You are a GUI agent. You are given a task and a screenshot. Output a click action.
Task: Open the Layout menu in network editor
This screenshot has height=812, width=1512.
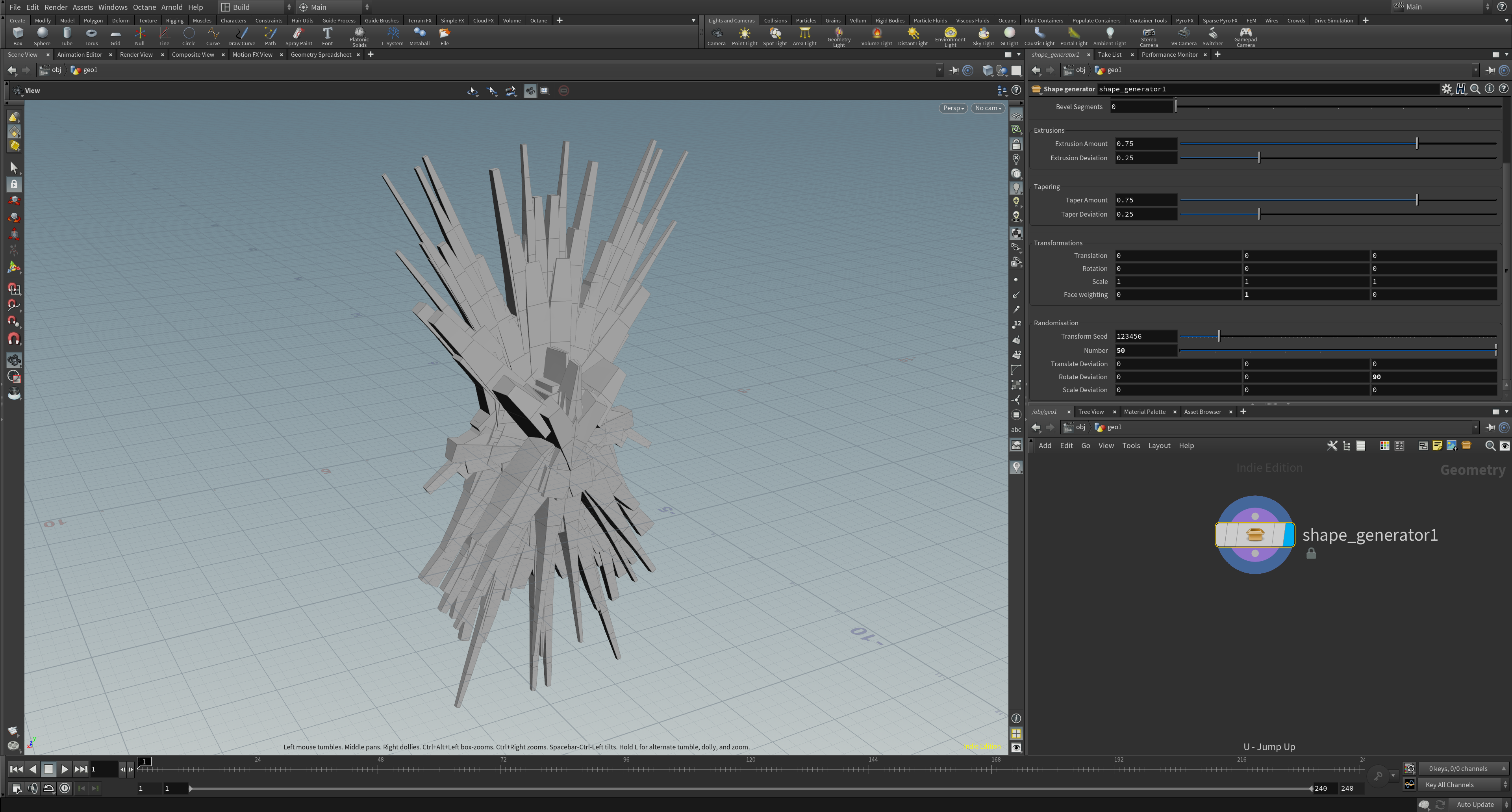pos(1159,446)
